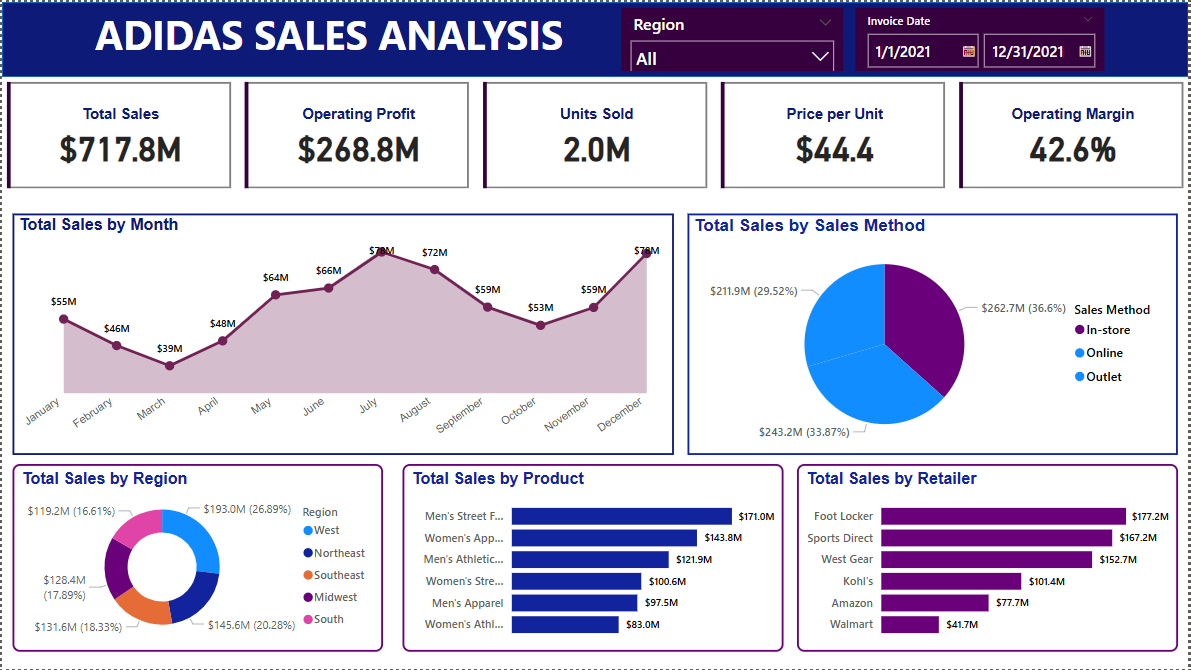1191x670 pixels.
Task: Click the start date input field
Action: [x=915, y=51]
